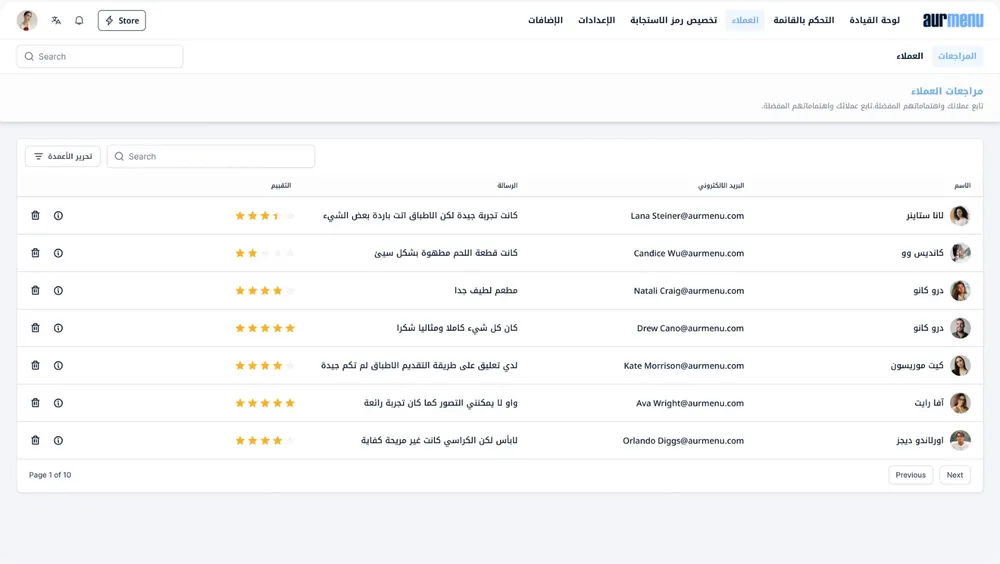Open the user profile avatar in header
The width and height of the screenshot is (1000, 564).
point(27,20)
